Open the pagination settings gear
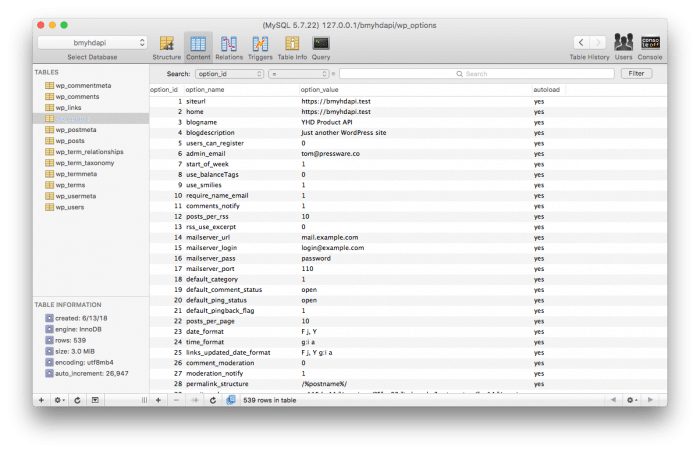 (632, 400)
